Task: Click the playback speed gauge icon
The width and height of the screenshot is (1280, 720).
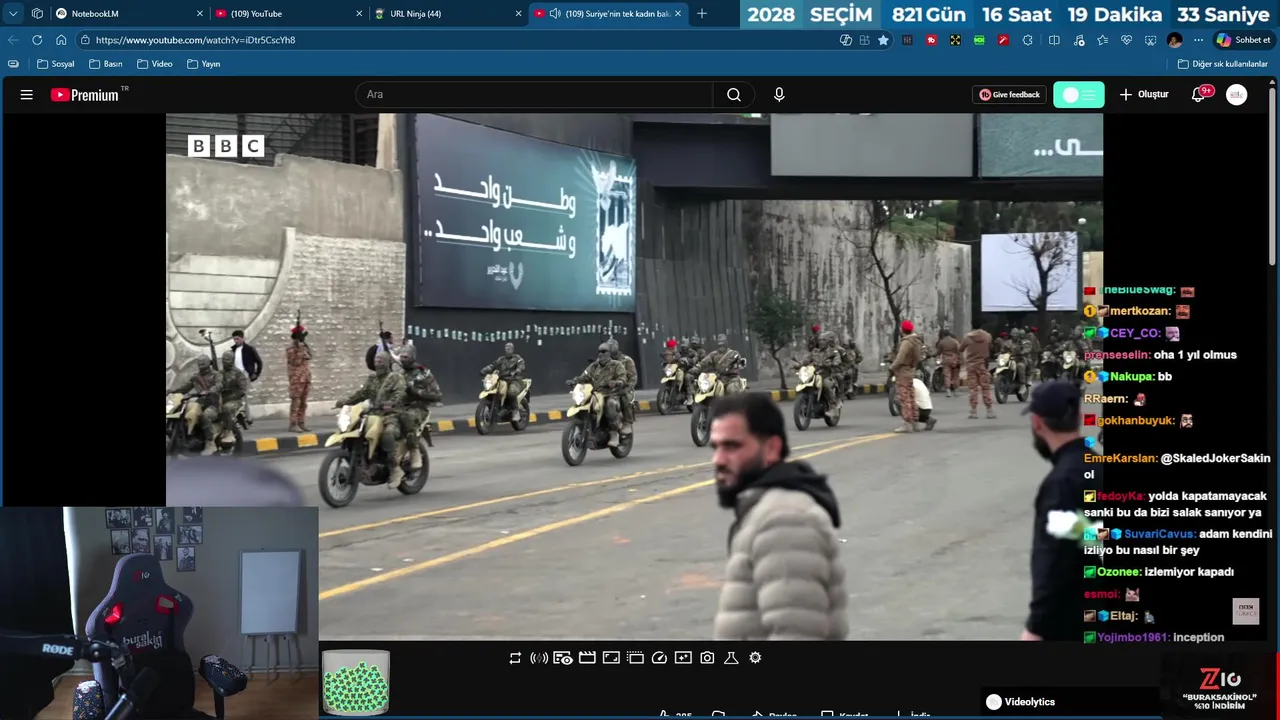Action: [659, 658]
